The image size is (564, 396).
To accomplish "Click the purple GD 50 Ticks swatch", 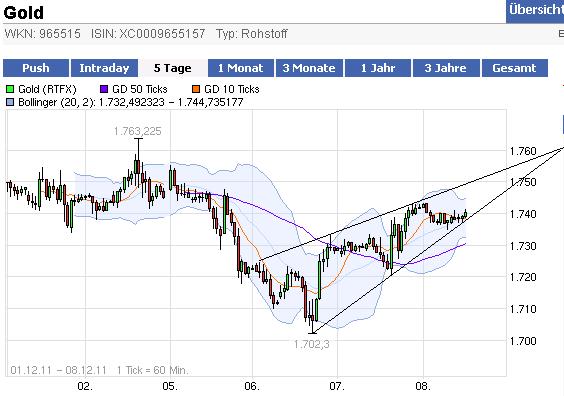I will coord(104,89).
